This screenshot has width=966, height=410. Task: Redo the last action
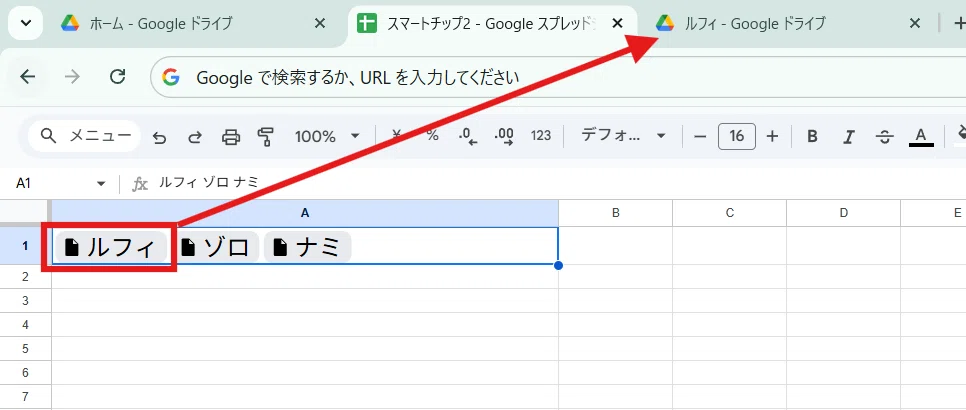point(195,137)
